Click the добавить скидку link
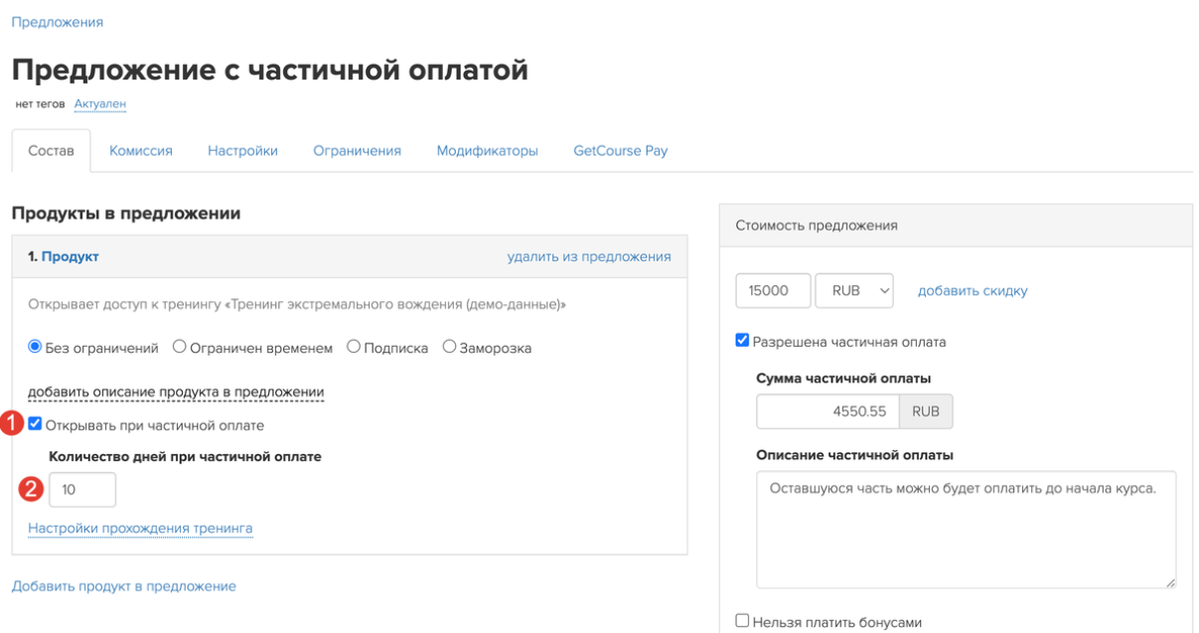 click(x=973, y=291)
